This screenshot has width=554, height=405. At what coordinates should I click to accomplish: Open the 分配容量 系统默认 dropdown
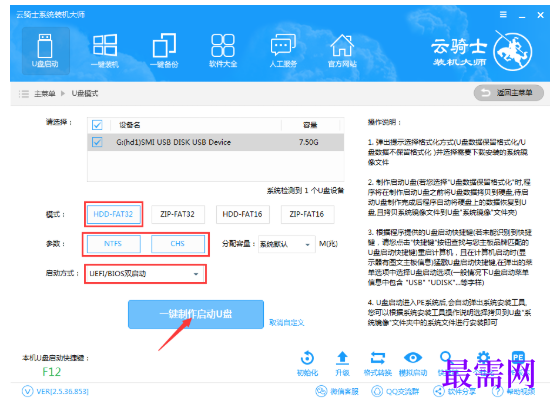tap(286, 244)
